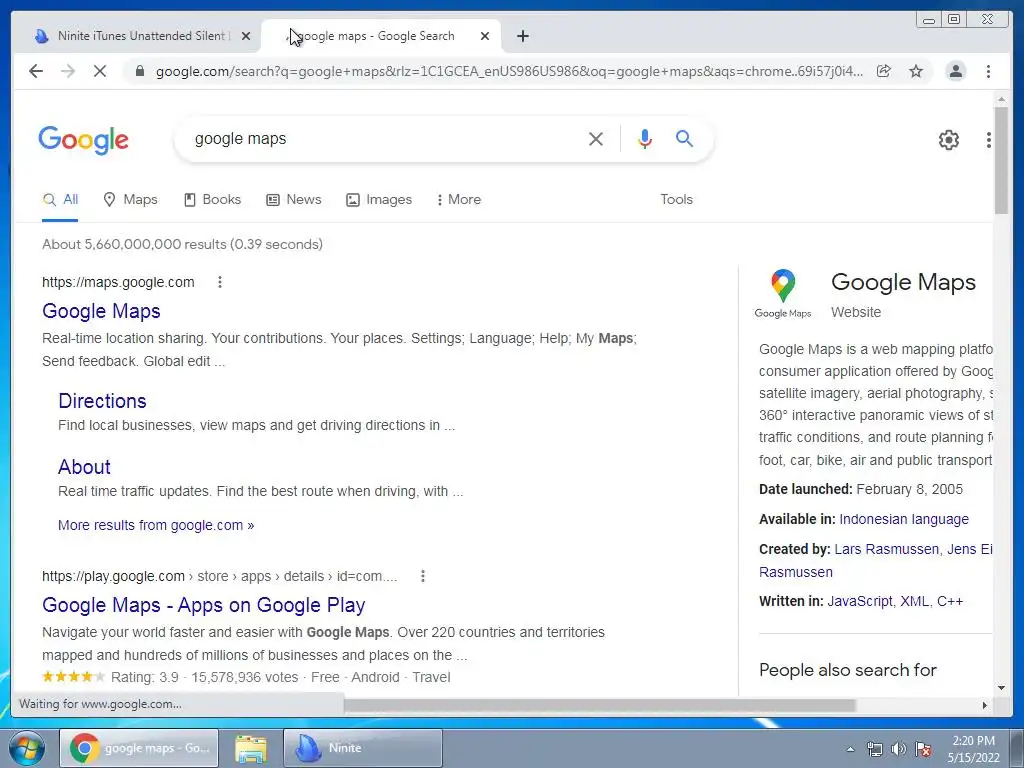
Task: Show hidden system tray icons
Action: (850, 749)
